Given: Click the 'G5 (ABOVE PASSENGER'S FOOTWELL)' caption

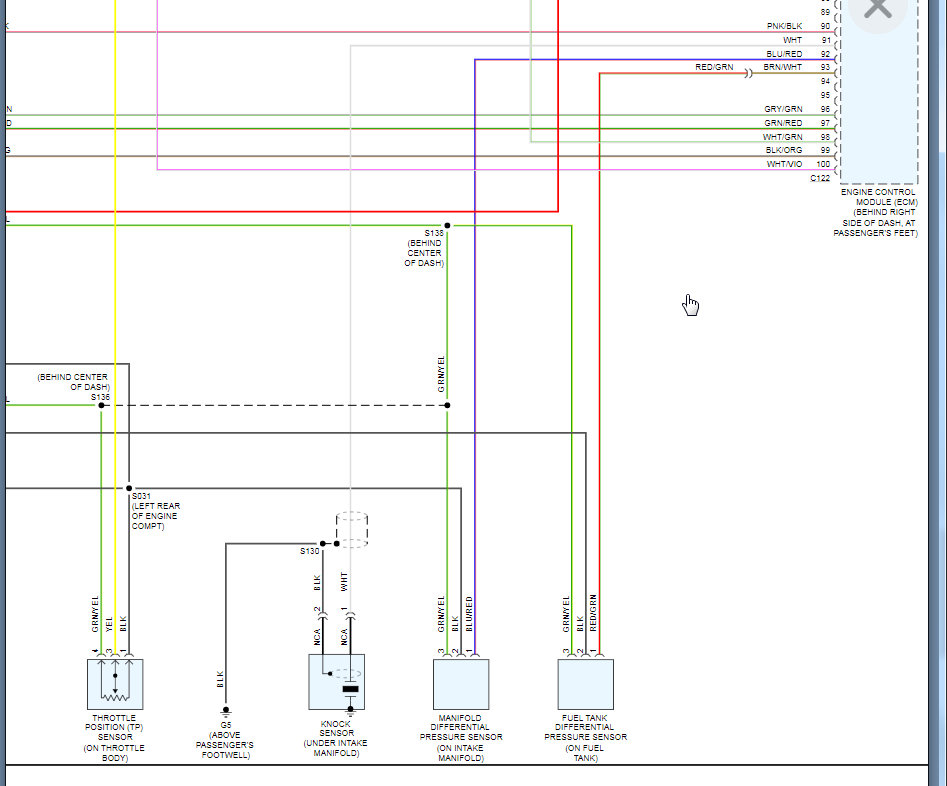Looking at the screenshot, I should (x=225, y=739).
